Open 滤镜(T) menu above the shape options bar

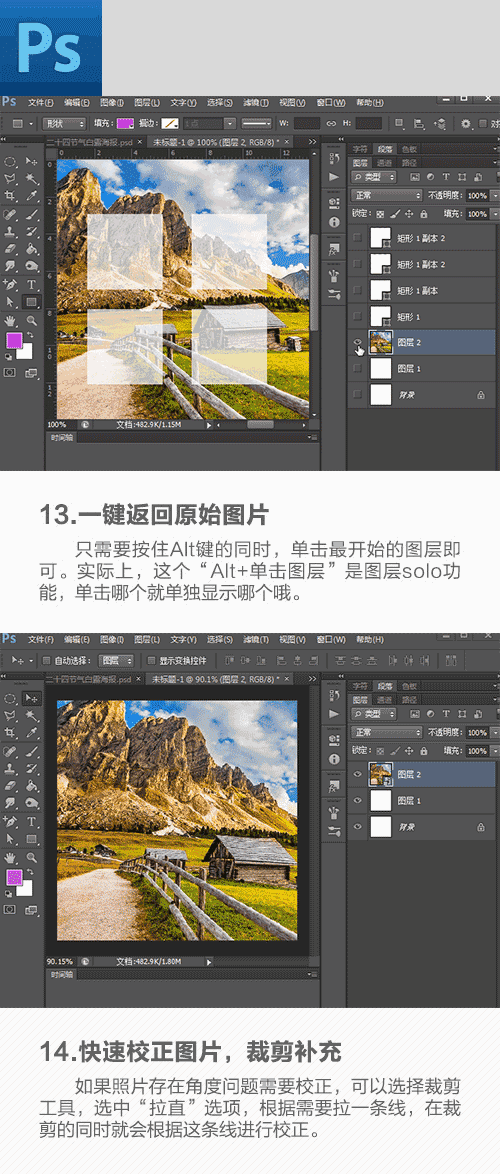pos(256,103)
